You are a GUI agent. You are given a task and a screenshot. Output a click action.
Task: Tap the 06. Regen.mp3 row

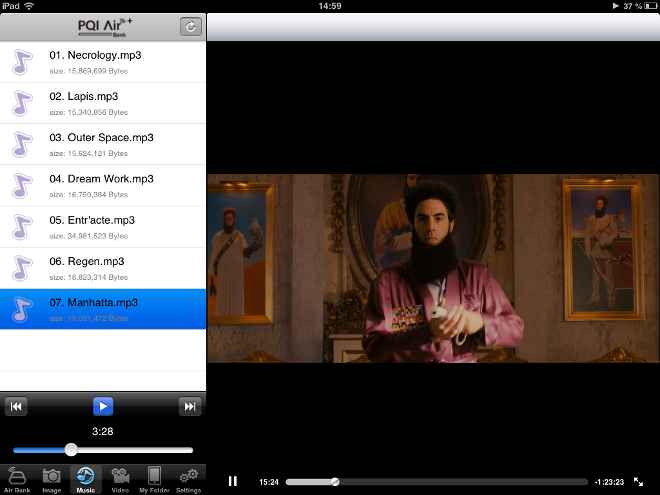click(103, 269)
